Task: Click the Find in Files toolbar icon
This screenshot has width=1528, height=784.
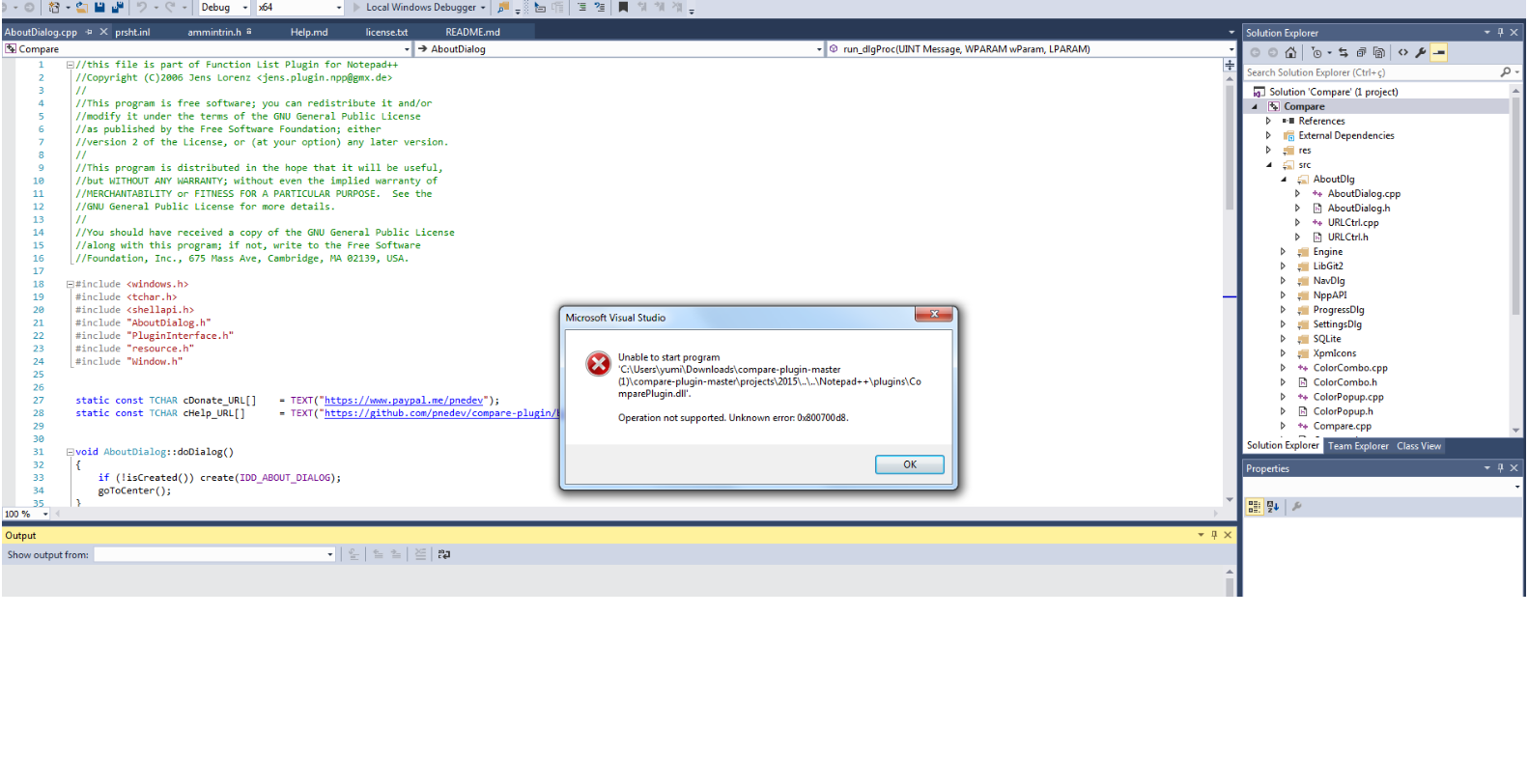Action: point(503,7)
